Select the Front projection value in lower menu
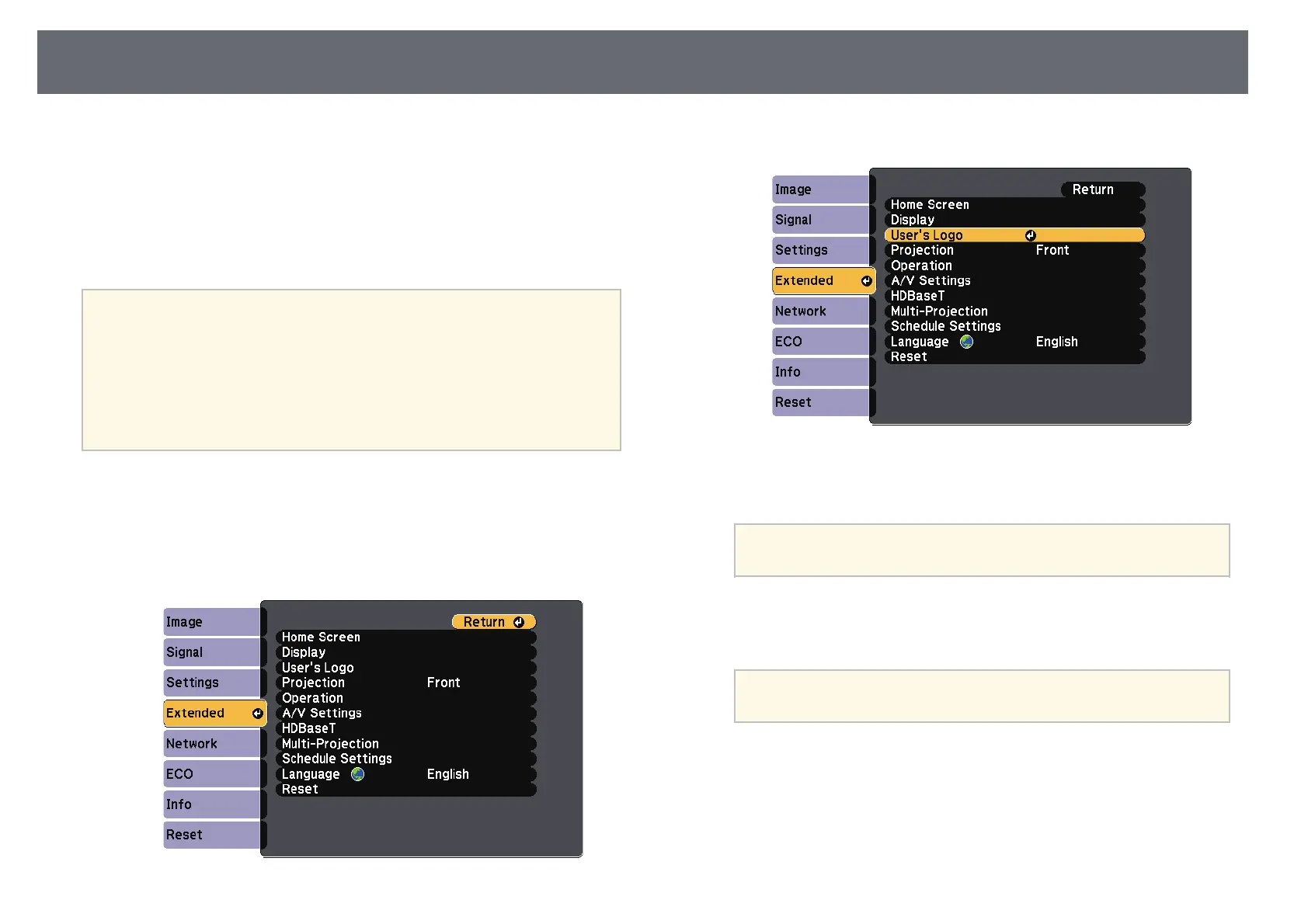Viewport: 1308px width, 924px height. point(444,683)
